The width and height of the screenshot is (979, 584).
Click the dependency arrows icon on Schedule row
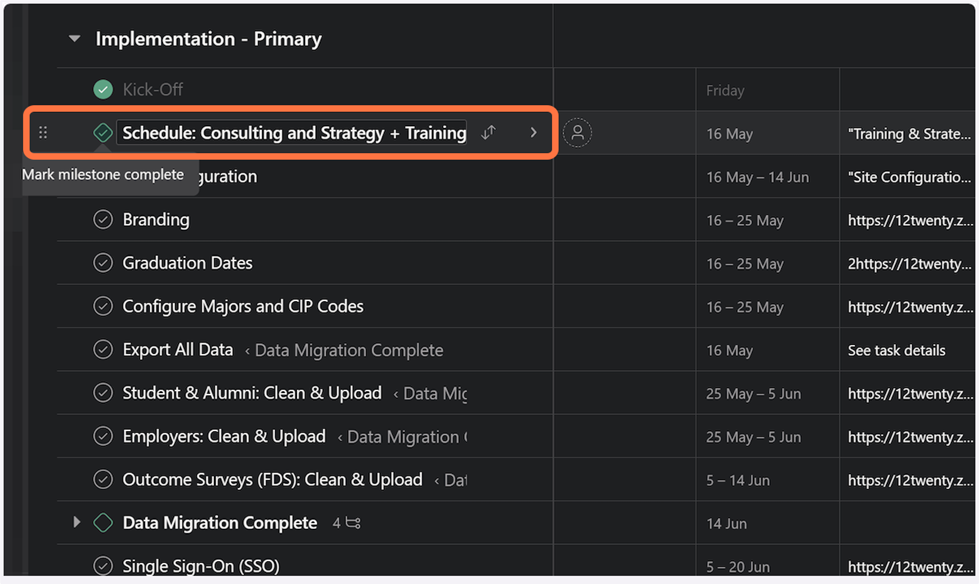488,132
